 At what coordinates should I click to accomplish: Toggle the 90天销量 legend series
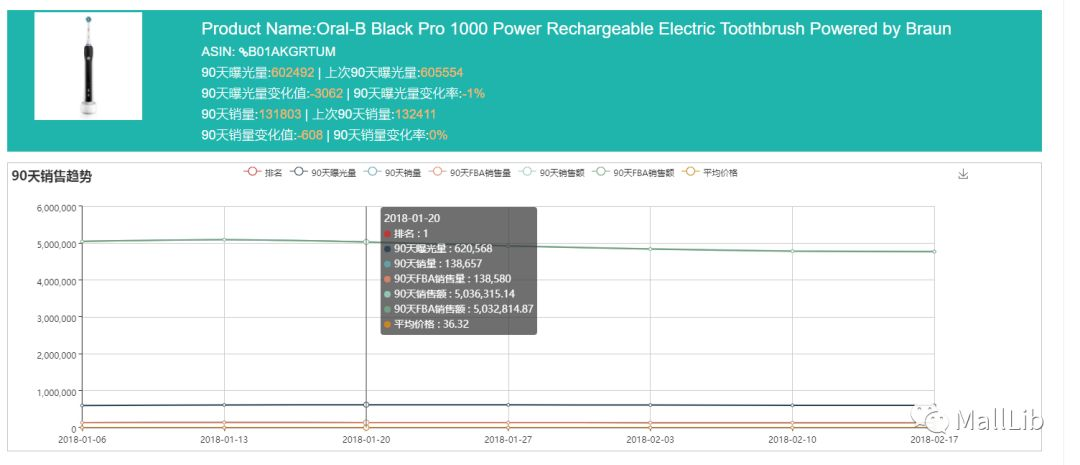[x=391, y=173]
